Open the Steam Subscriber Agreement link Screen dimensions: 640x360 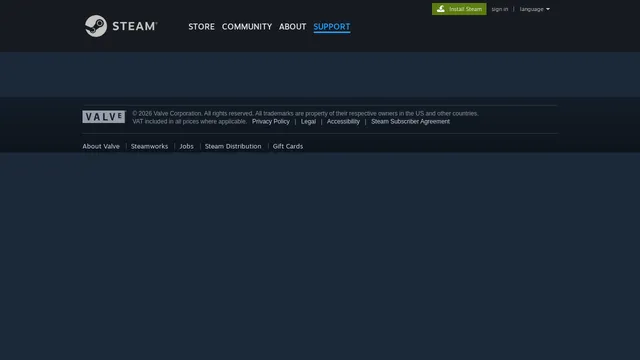coord(410,122)
